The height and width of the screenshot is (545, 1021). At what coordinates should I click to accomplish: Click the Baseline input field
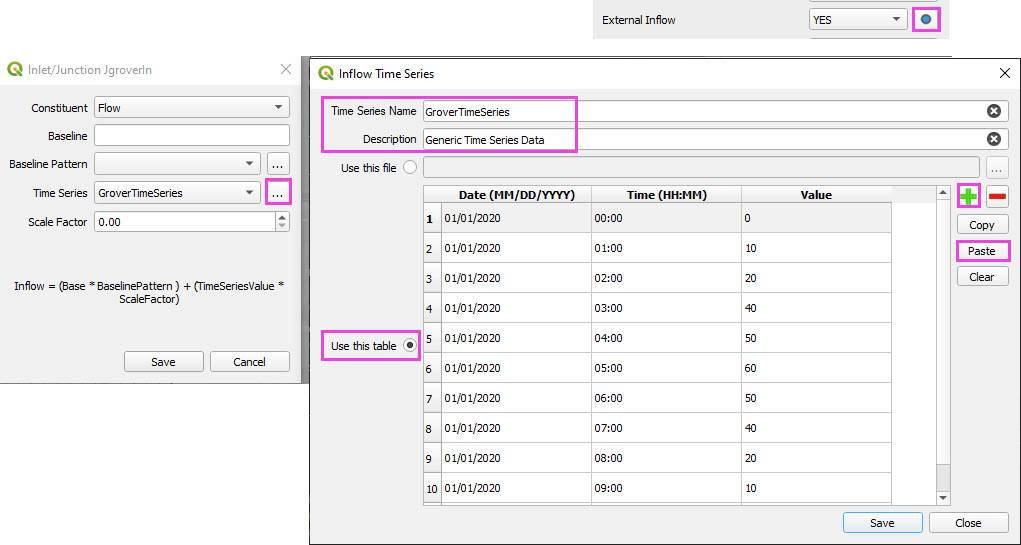point(192,136)
